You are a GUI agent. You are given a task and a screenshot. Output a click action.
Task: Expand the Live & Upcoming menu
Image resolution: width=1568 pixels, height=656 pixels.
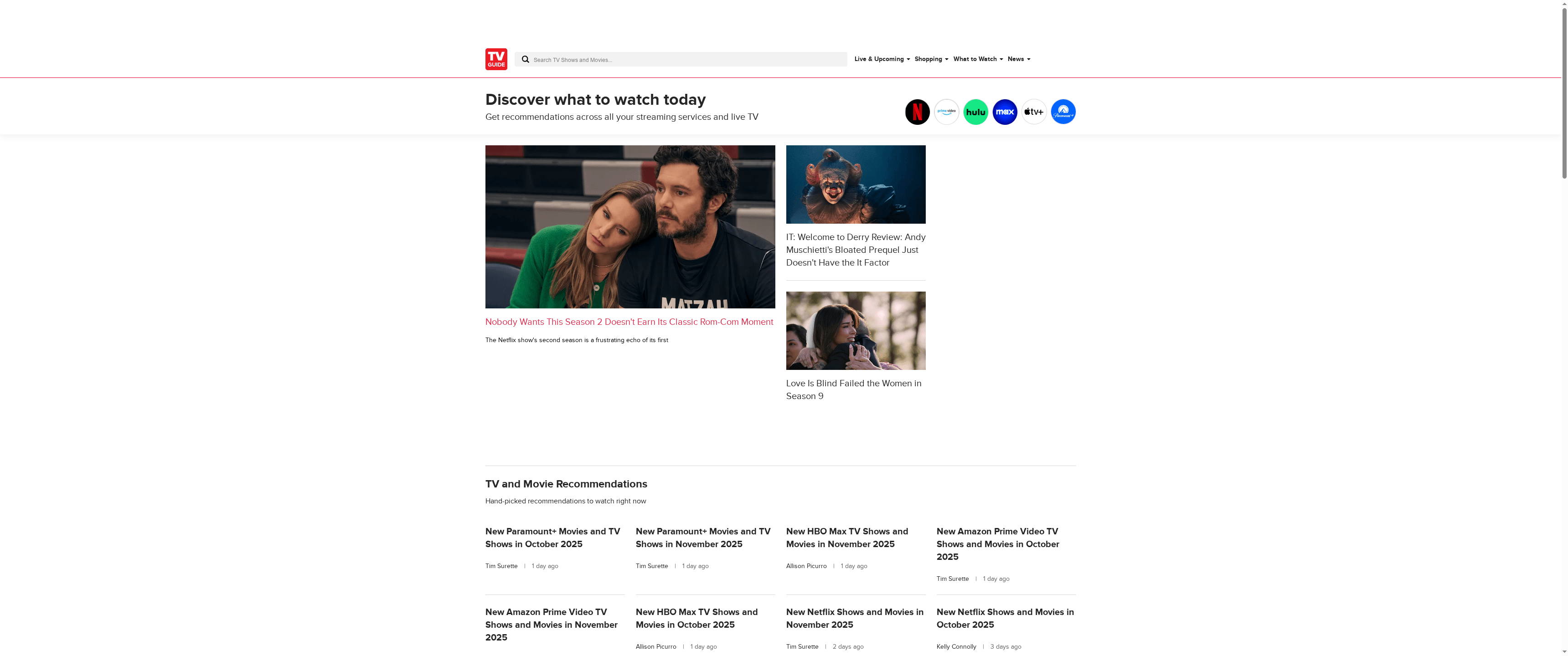882,59
